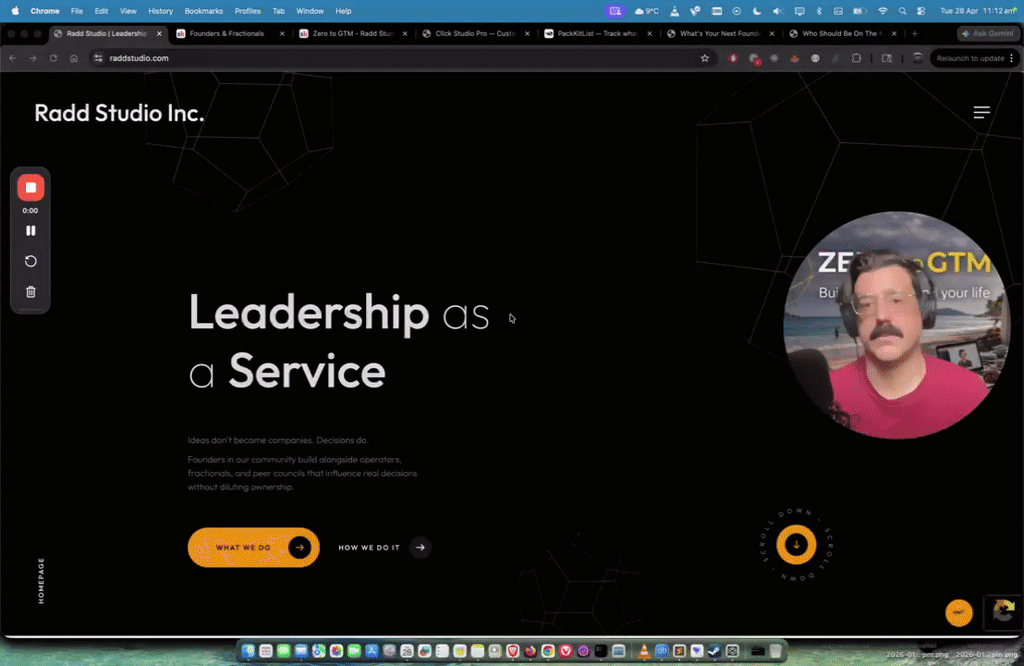Open Steam from the Dock
The height and width of the screenshot is (666, 1024).
(714, 651)
